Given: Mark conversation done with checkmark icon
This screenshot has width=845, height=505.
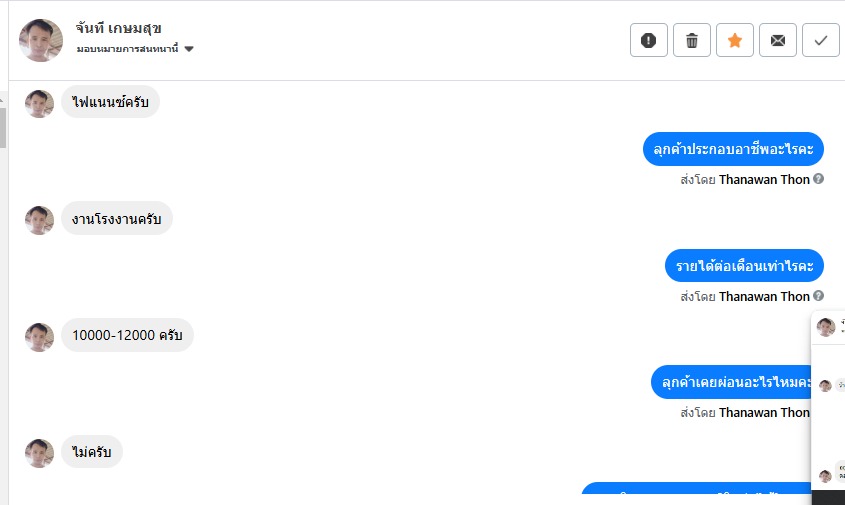Looking at the screenshot, I should point(820,40).
